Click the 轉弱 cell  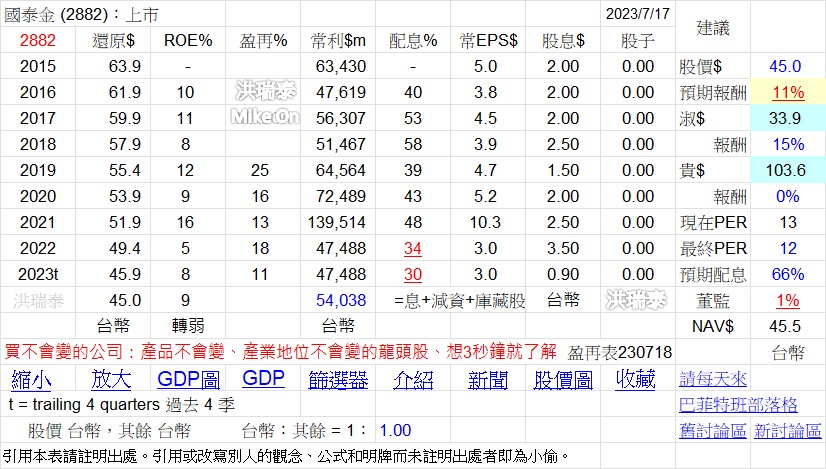pos(188,326)
